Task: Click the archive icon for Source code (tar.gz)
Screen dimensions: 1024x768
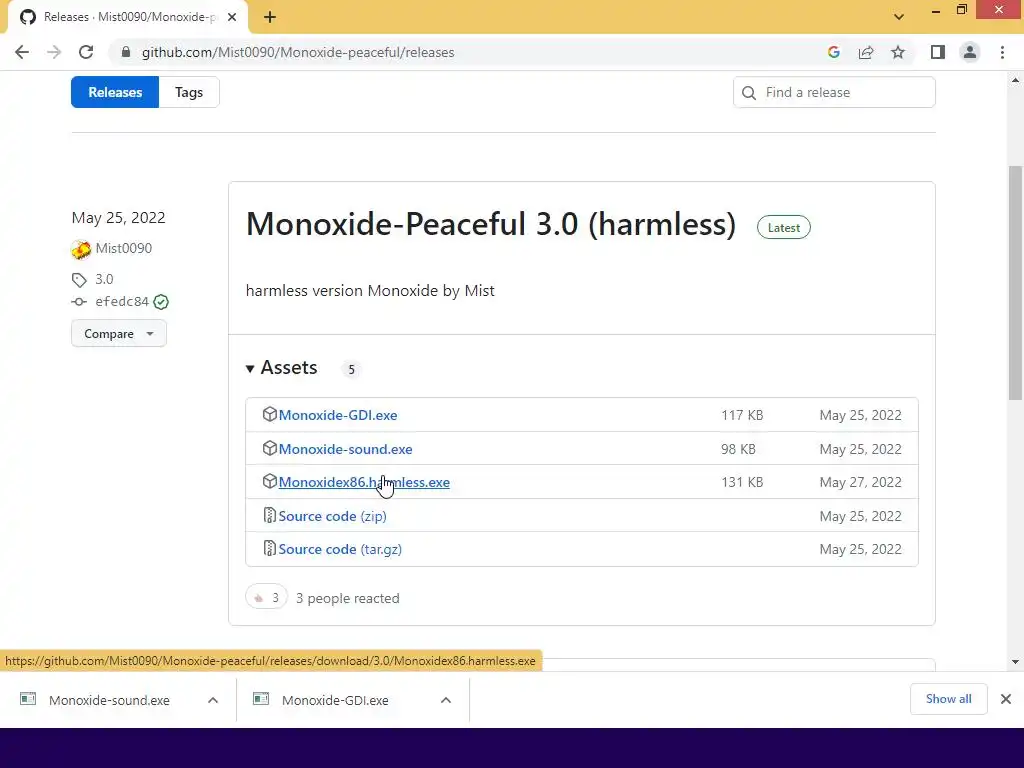Action: (x=269, y=549)
